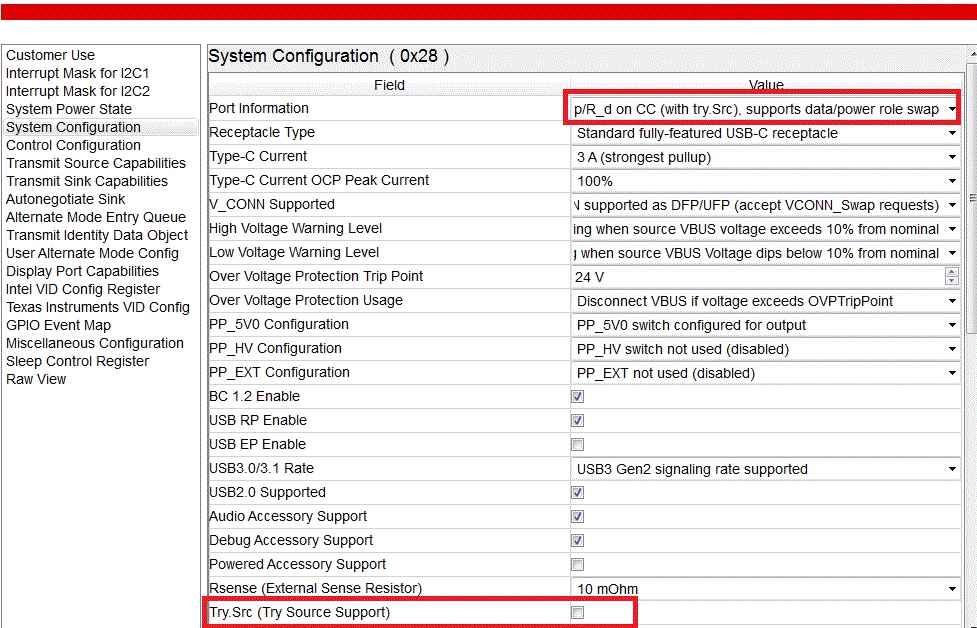Increment the Over Voltage Protection Trip Point value
Viewport: 977px width, 628px height.
point(950,271)
